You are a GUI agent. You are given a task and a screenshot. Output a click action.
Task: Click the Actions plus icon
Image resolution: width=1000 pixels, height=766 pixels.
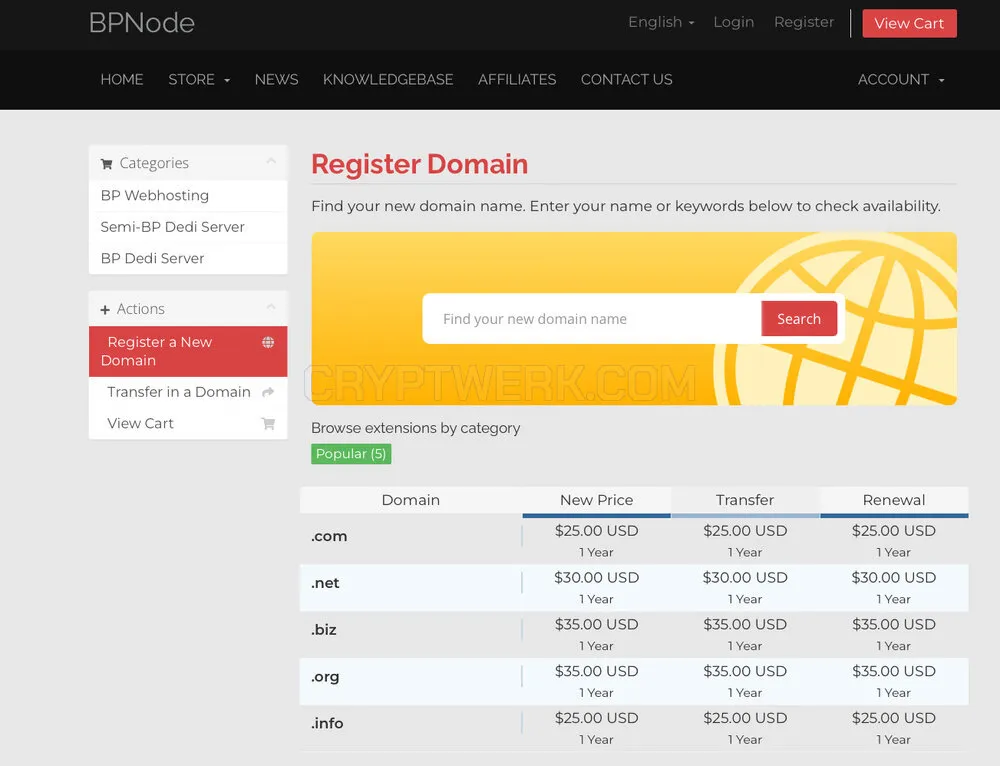click(105, 310)
